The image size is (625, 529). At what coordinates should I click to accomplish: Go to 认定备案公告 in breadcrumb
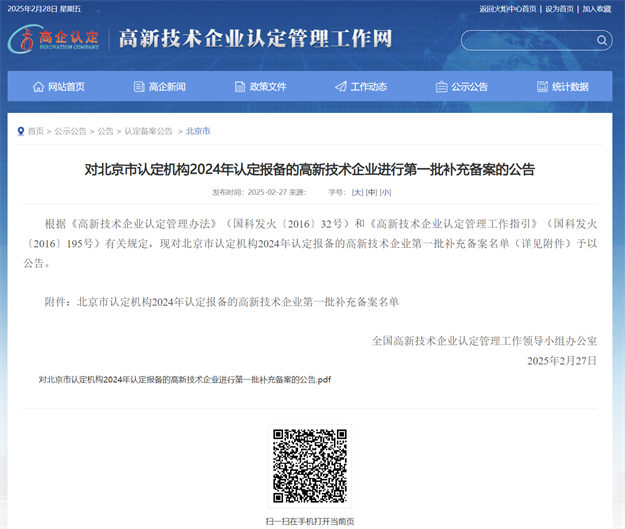(x=148, y=131)
